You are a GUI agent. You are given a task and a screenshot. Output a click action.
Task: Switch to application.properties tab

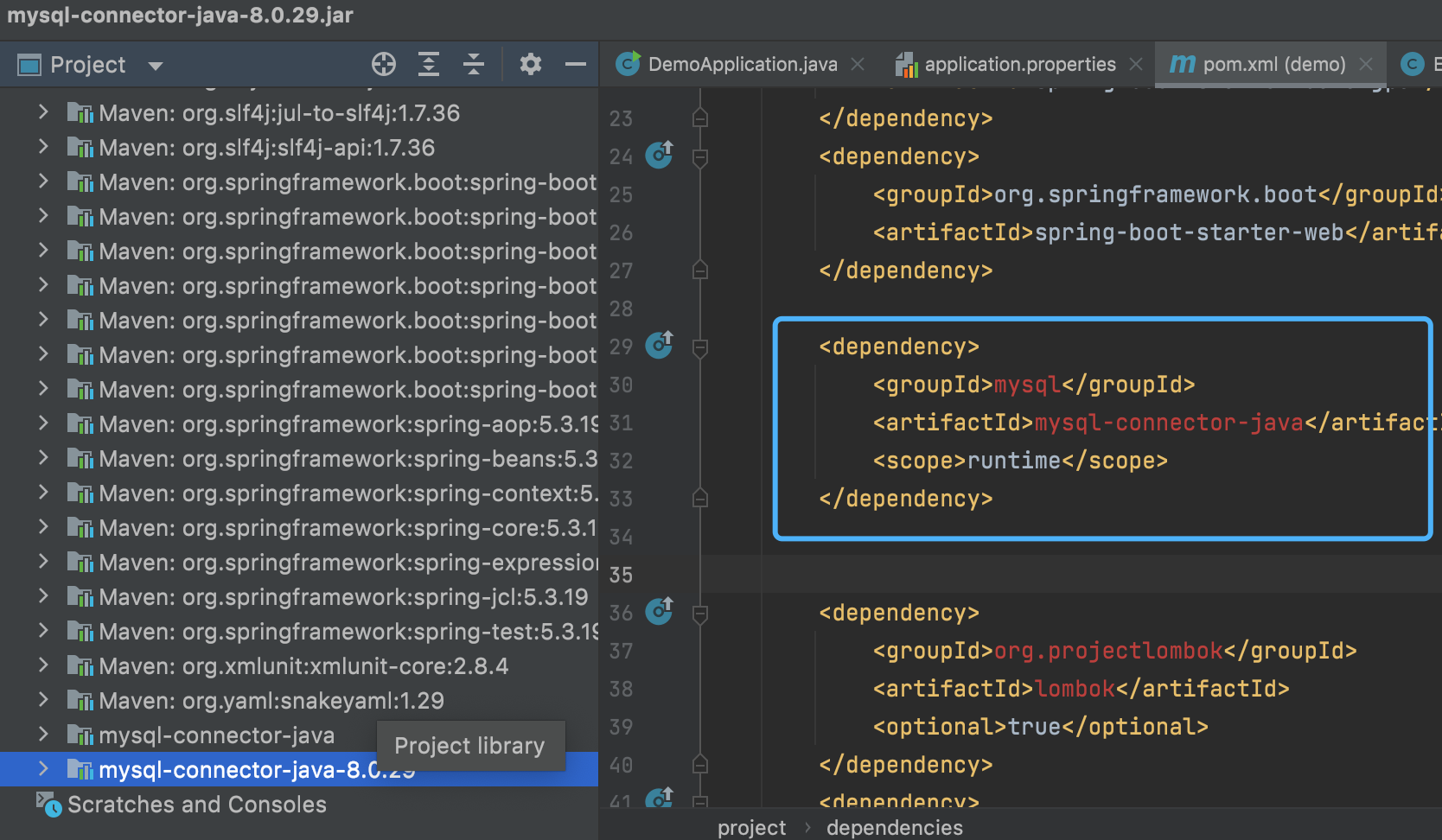click(1020, 64)
